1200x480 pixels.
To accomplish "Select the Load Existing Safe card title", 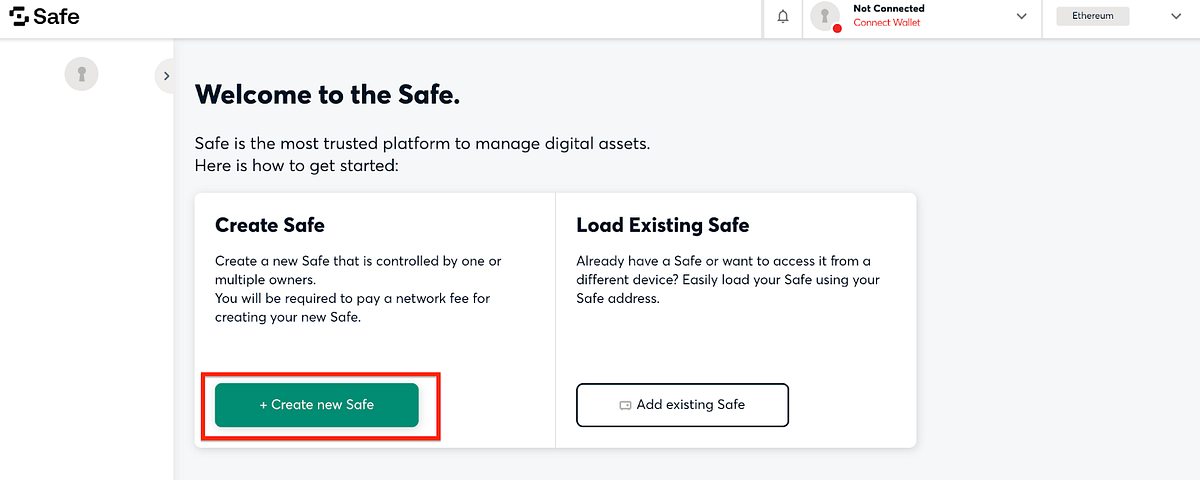I will (x=662, y=225).
